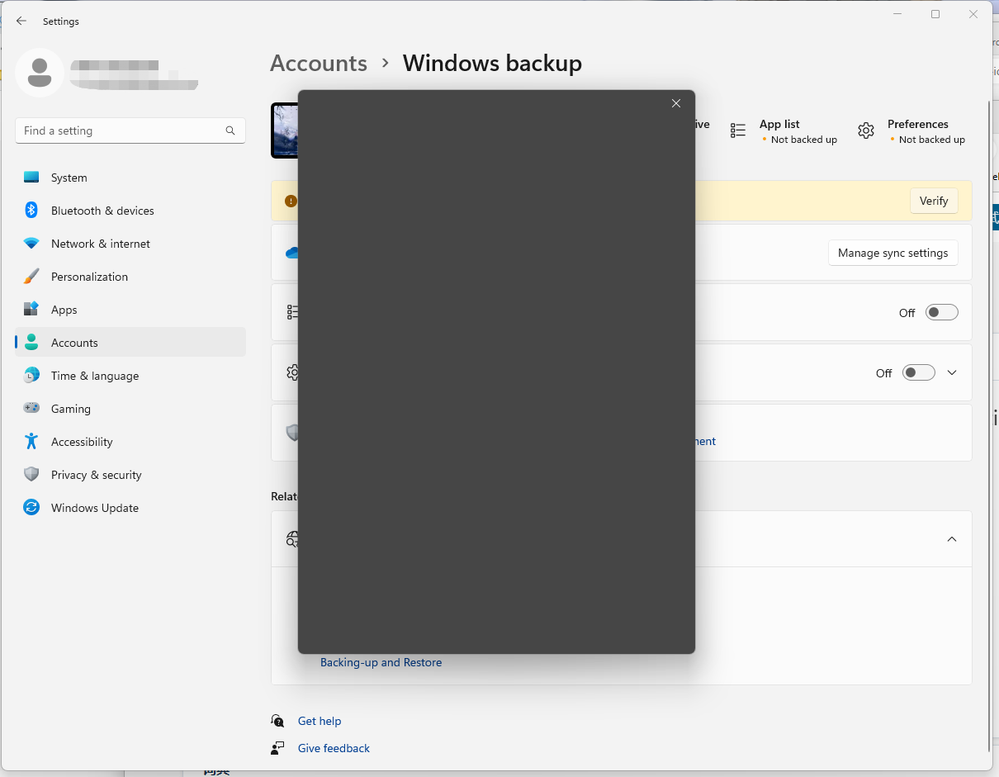Click Preferences Not backed up text
The image size is (999, 777).
tap(931, 139)
